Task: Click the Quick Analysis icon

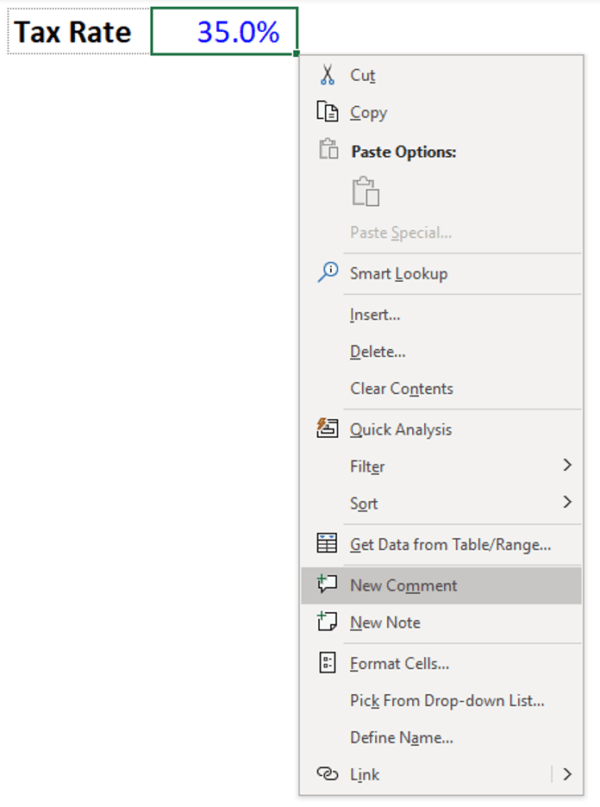Action: click(327, 429)
